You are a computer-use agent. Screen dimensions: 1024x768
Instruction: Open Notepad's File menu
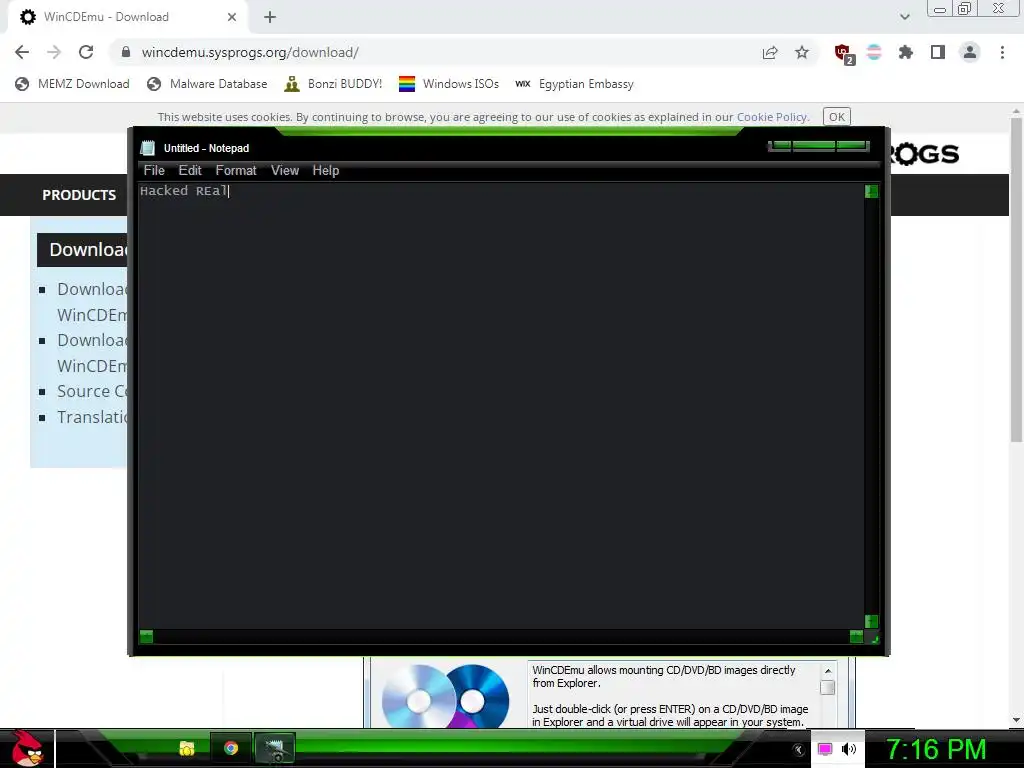point(154,170)
